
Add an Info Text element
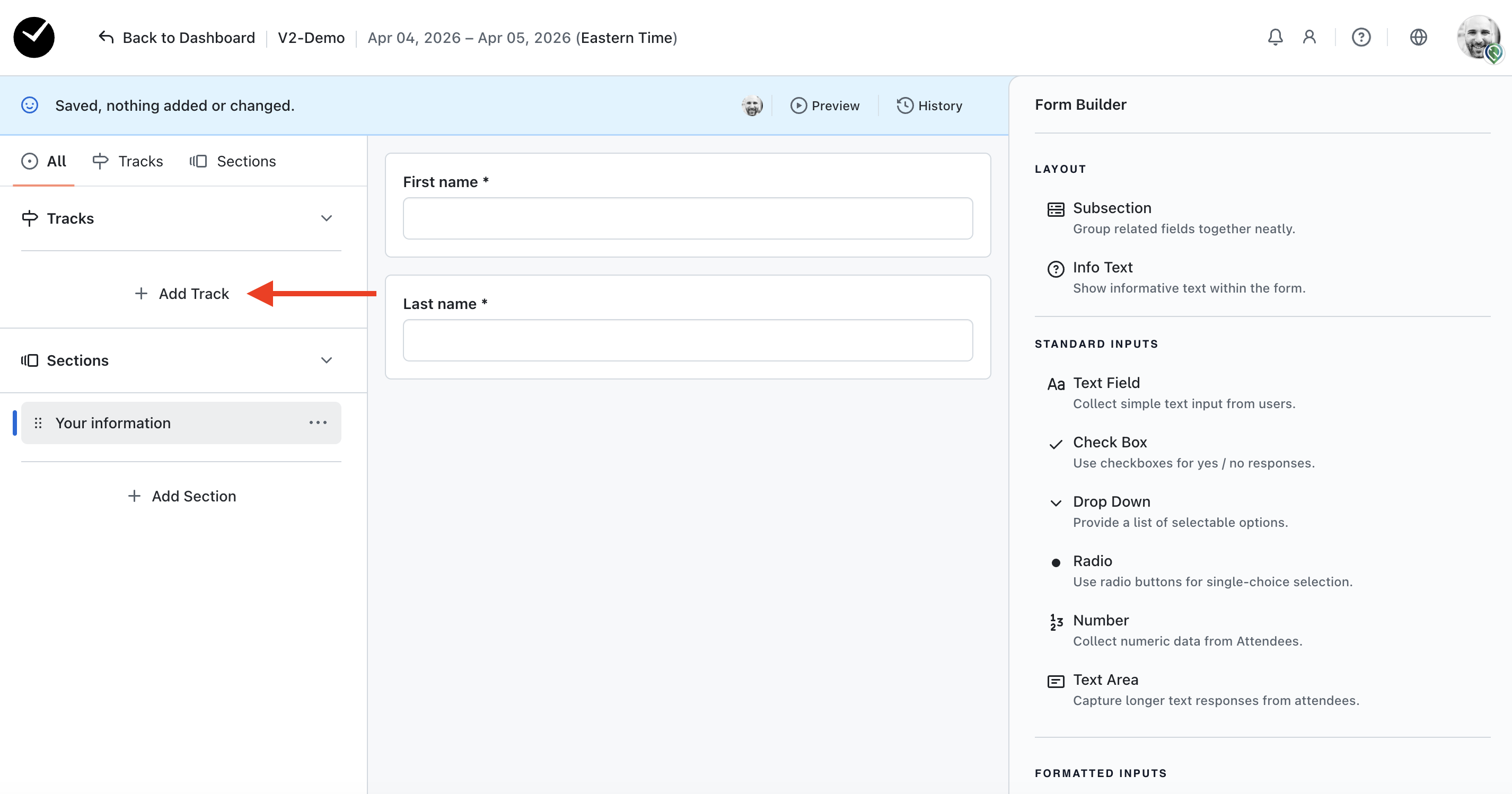(1102, 268)
